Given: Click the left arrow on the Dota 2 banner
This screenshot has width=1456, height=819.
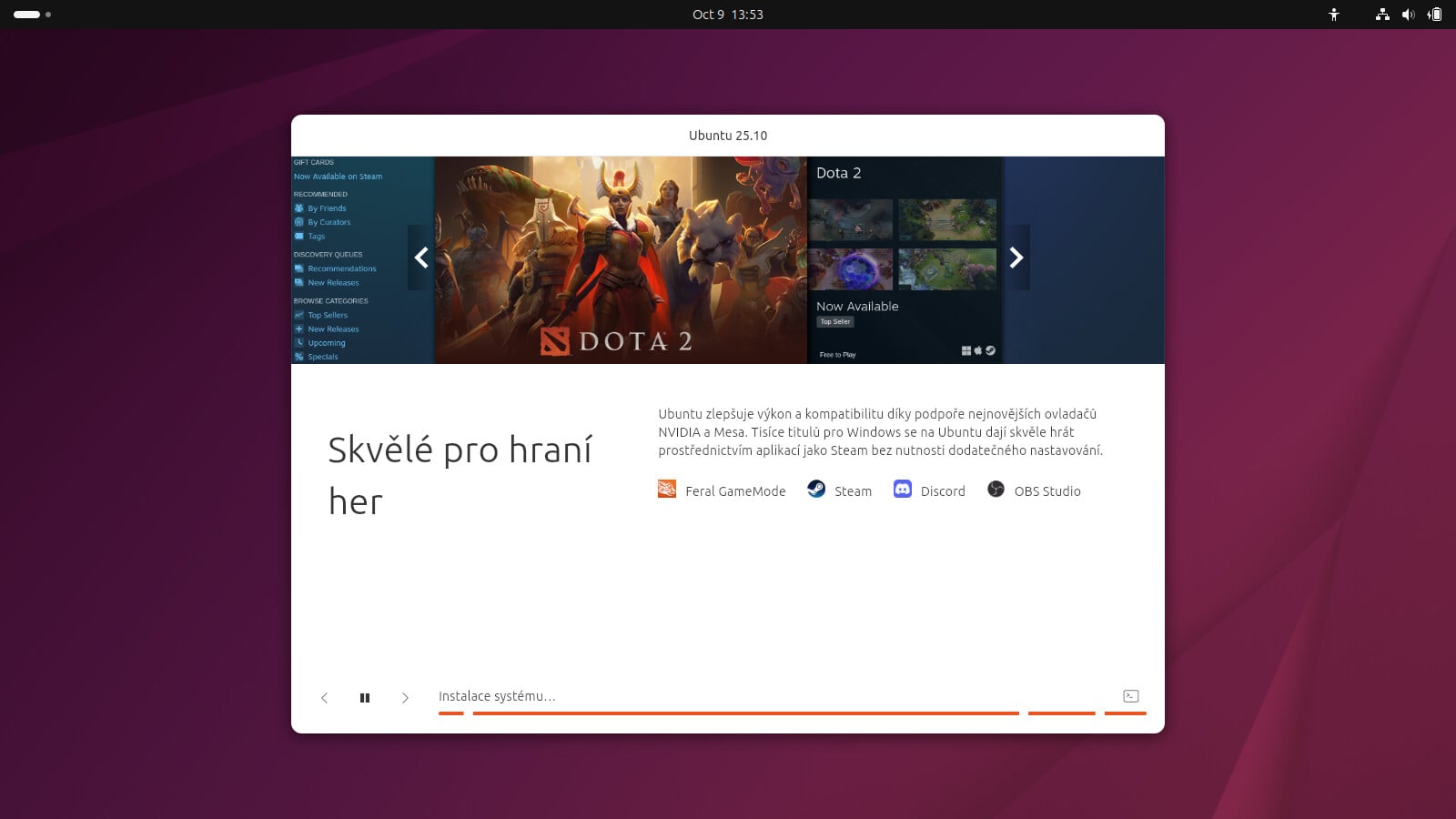Looking at the screenshot, I should tap(421, 258).
